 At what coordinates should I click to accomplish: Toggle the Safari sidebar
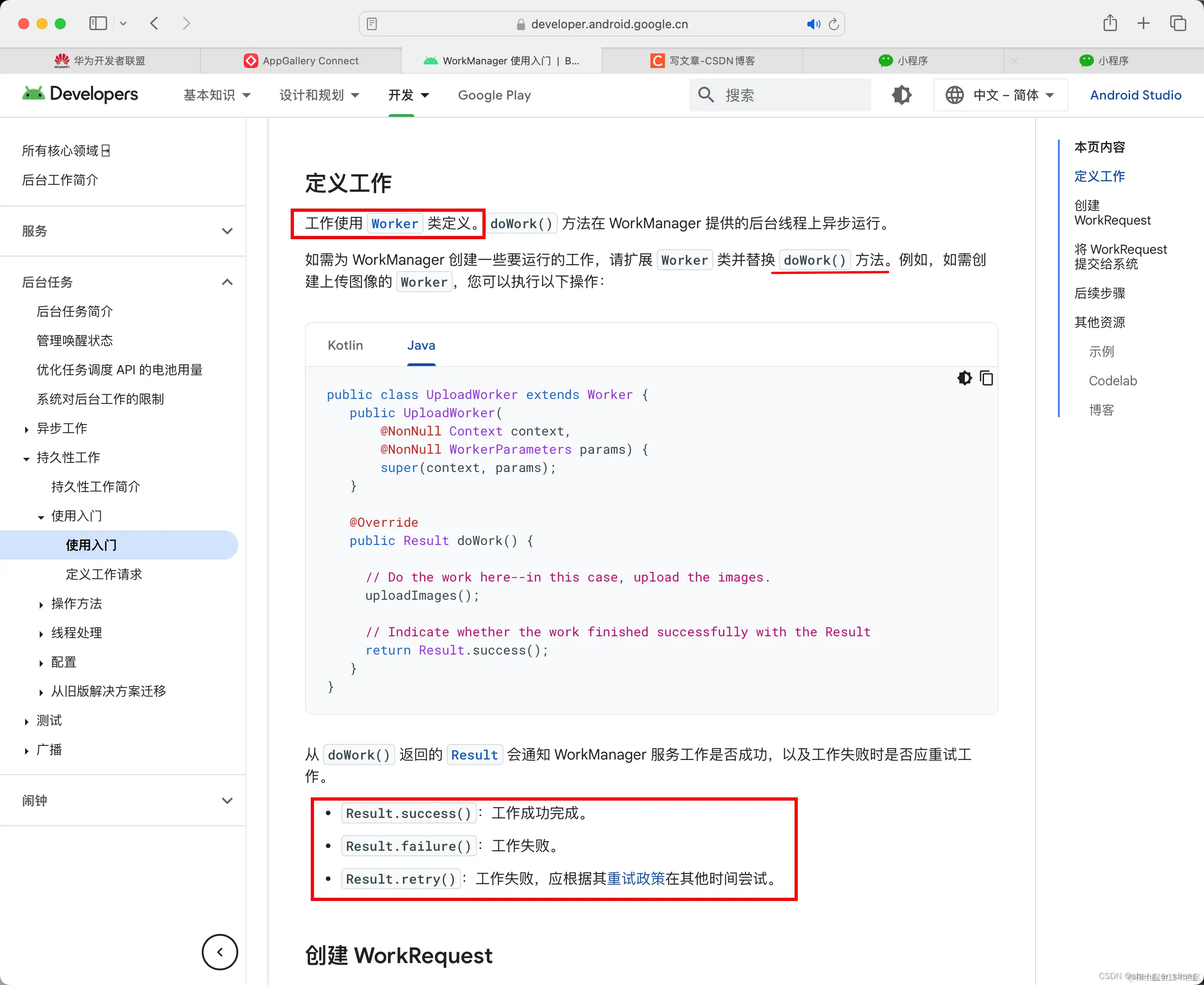98,23
